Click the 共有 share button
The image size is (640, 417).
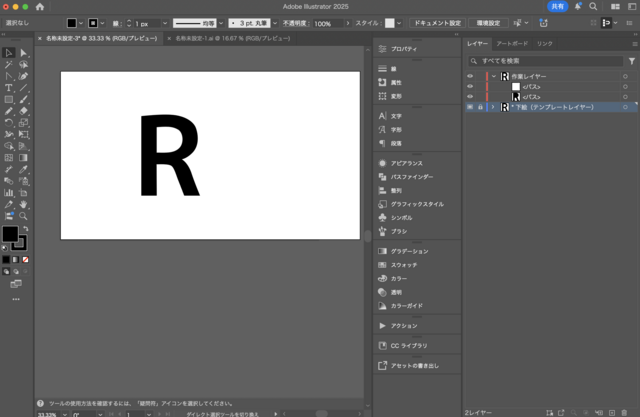tap(557, 7)
